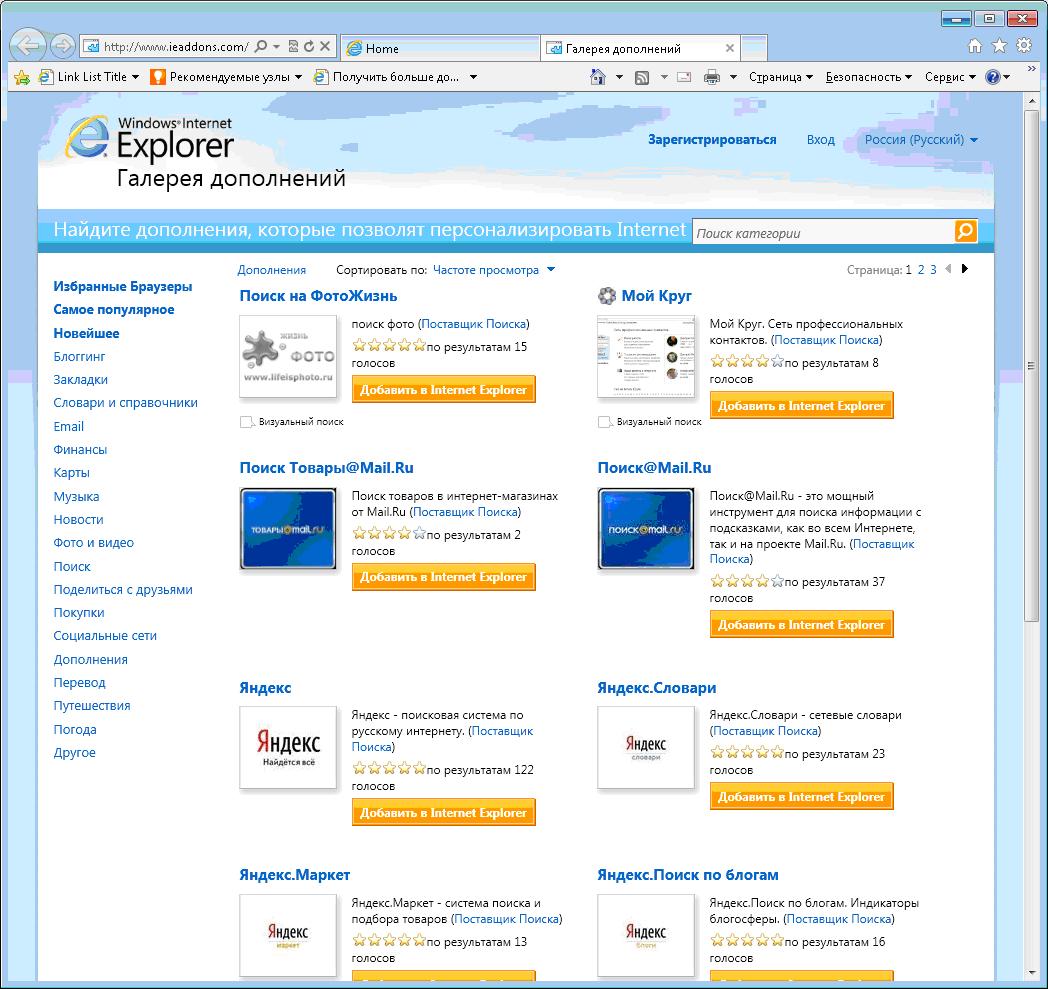Viewport: 1048px width, 989px height.
Task: Click the scrollbar up arrow
Action: [1031, 101]
